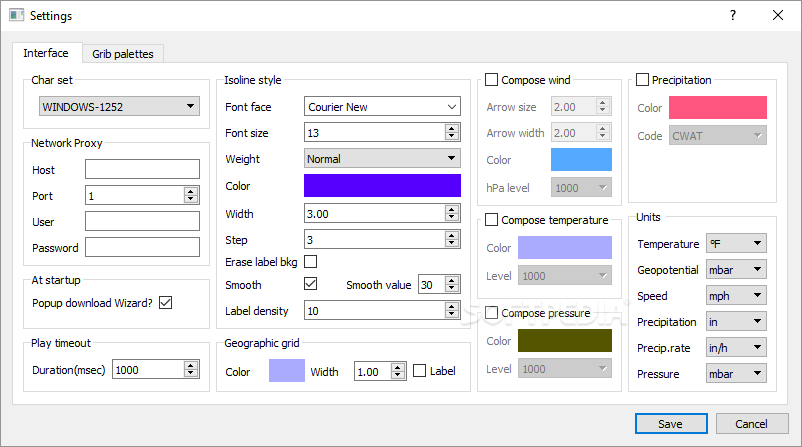Open the Temperature units dropdown

pyautogui.click(x=736, y=243)
